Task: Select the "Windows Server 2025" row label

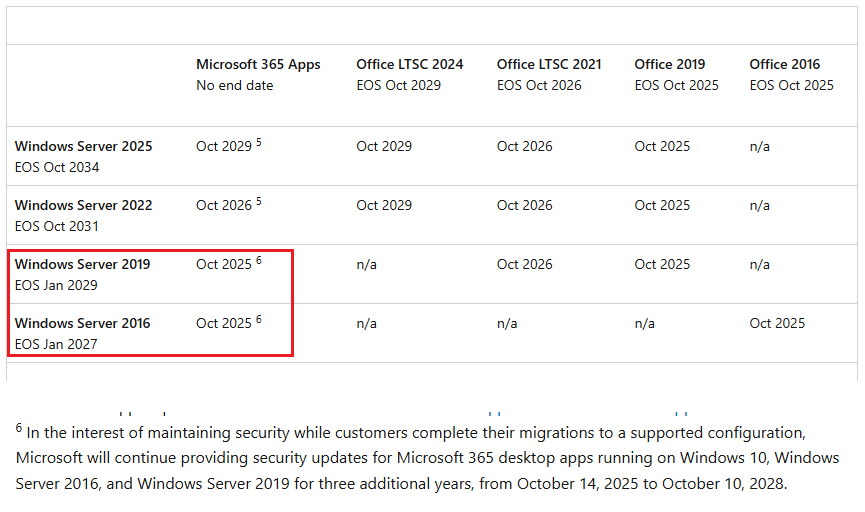Action: (x=83, y=146)
